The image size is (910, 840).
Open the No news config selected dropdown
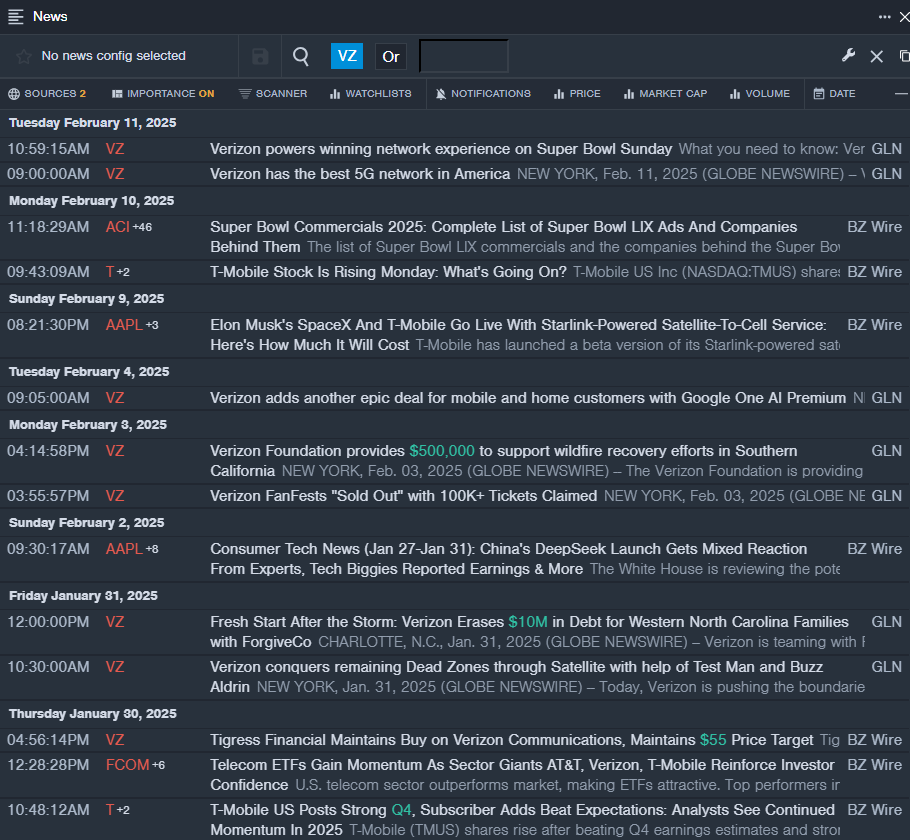point(113,56)
